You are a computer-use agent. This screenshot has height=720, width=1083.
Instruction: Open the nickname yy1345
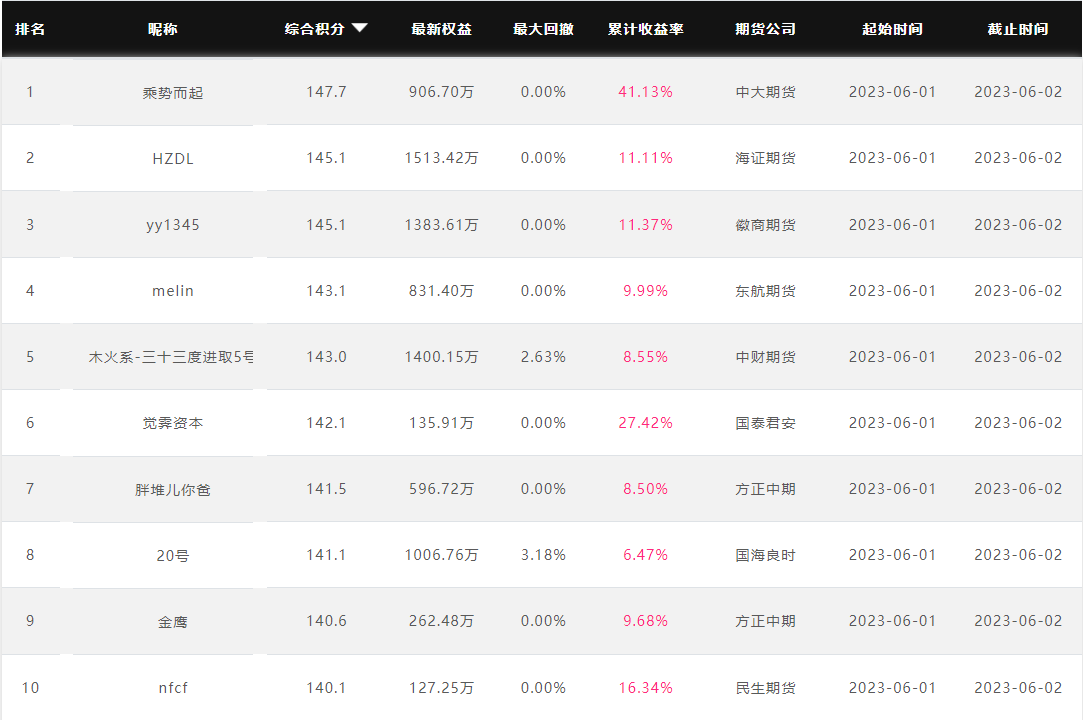pyautogui.click(x=173, y=225)
